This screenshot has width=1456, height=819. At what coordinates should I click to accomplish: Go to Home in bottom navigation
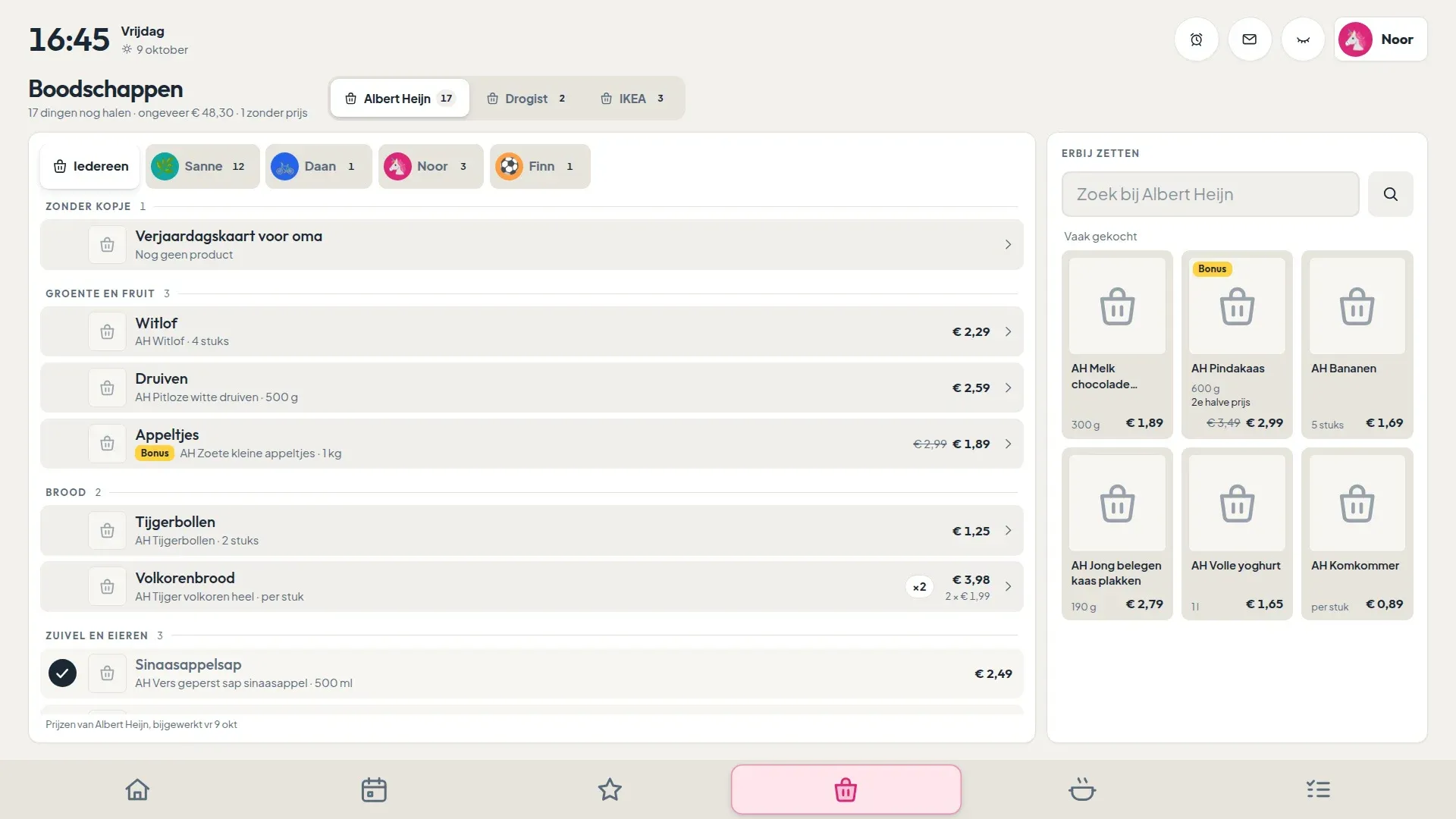[137, 789]
